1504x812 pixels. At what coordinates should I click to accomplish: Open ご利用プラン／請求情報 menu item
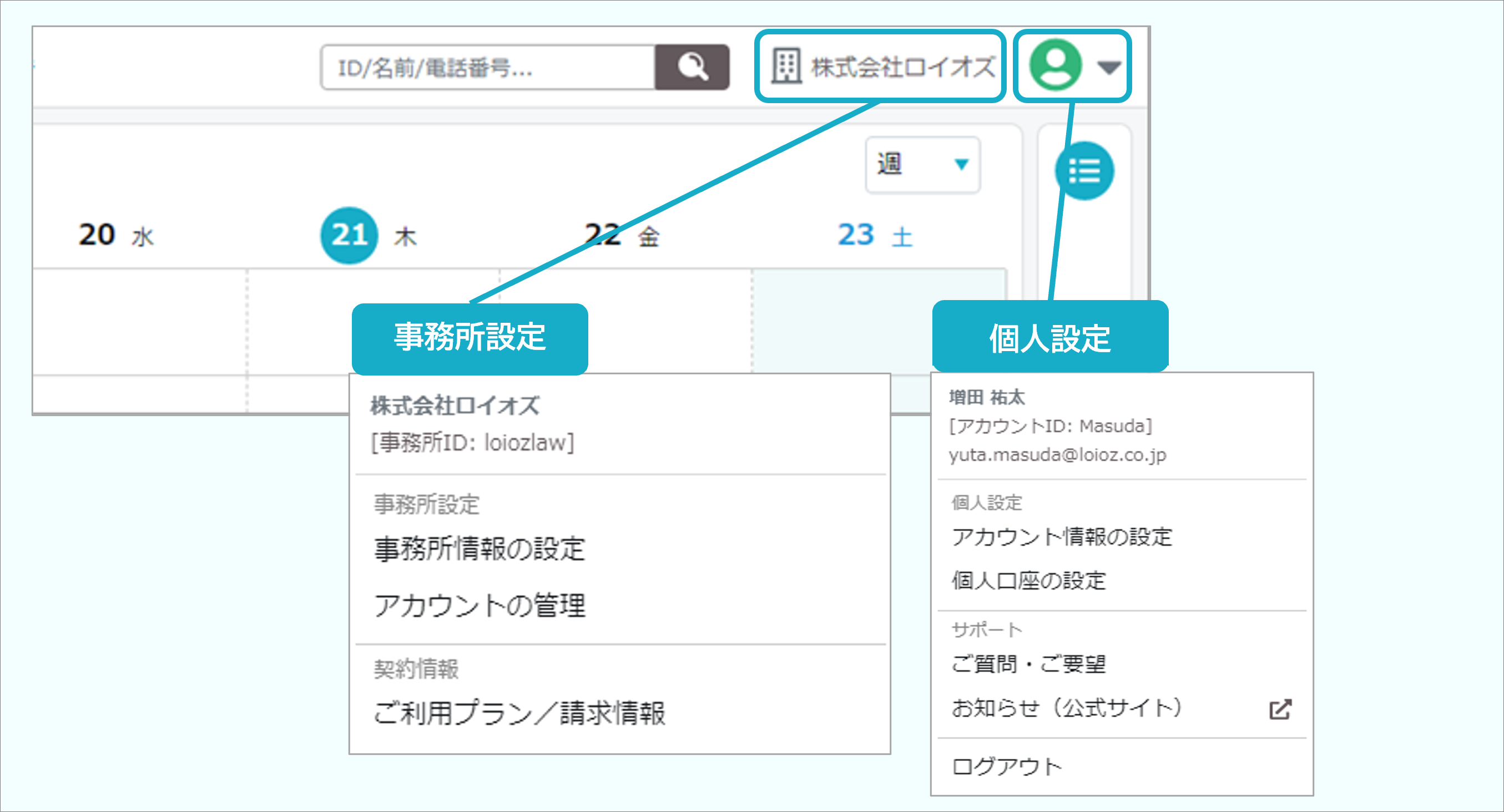[x=519, y=712]
